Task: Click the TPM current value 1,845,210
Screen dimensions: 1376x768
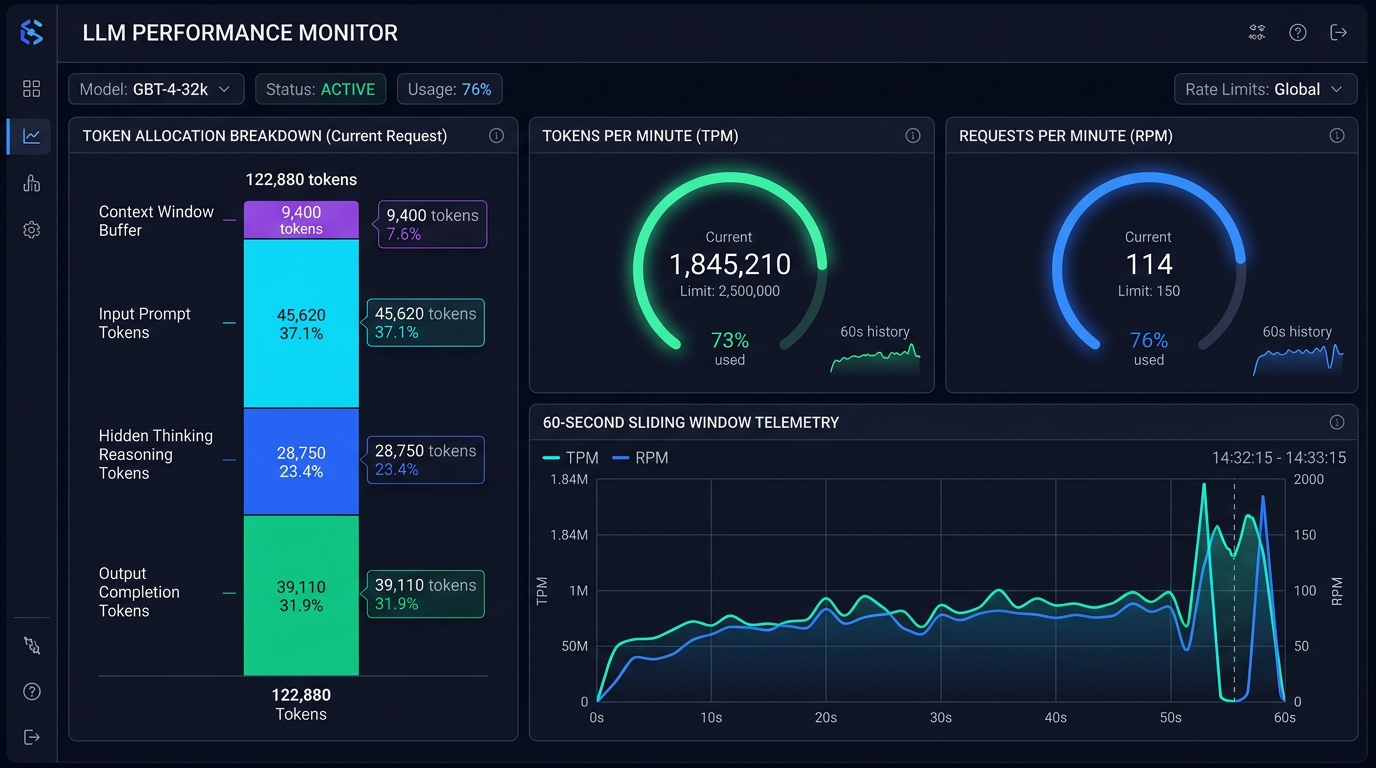Action: [730, 264]
